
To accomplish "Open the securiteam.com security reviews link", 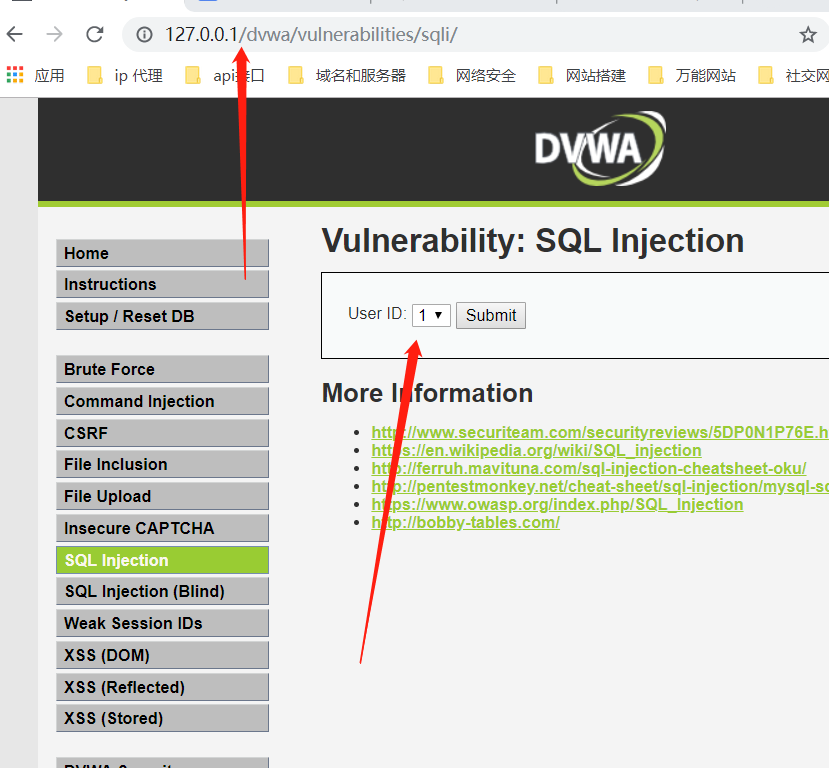I will click(x=600, y=432).
